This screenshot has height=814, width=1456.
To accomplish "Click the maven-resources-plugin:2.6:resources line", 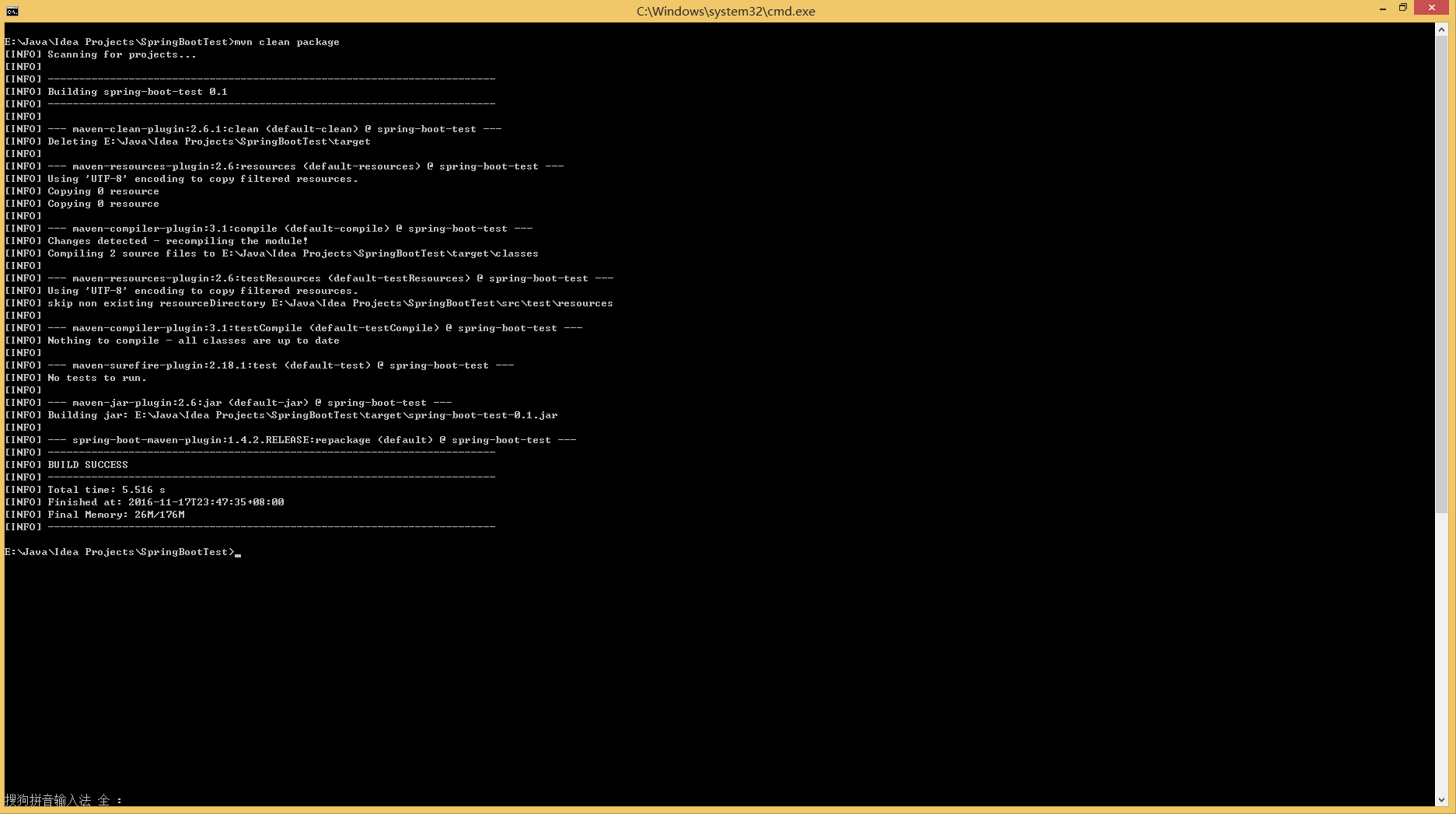I will (x=284, y=166).
